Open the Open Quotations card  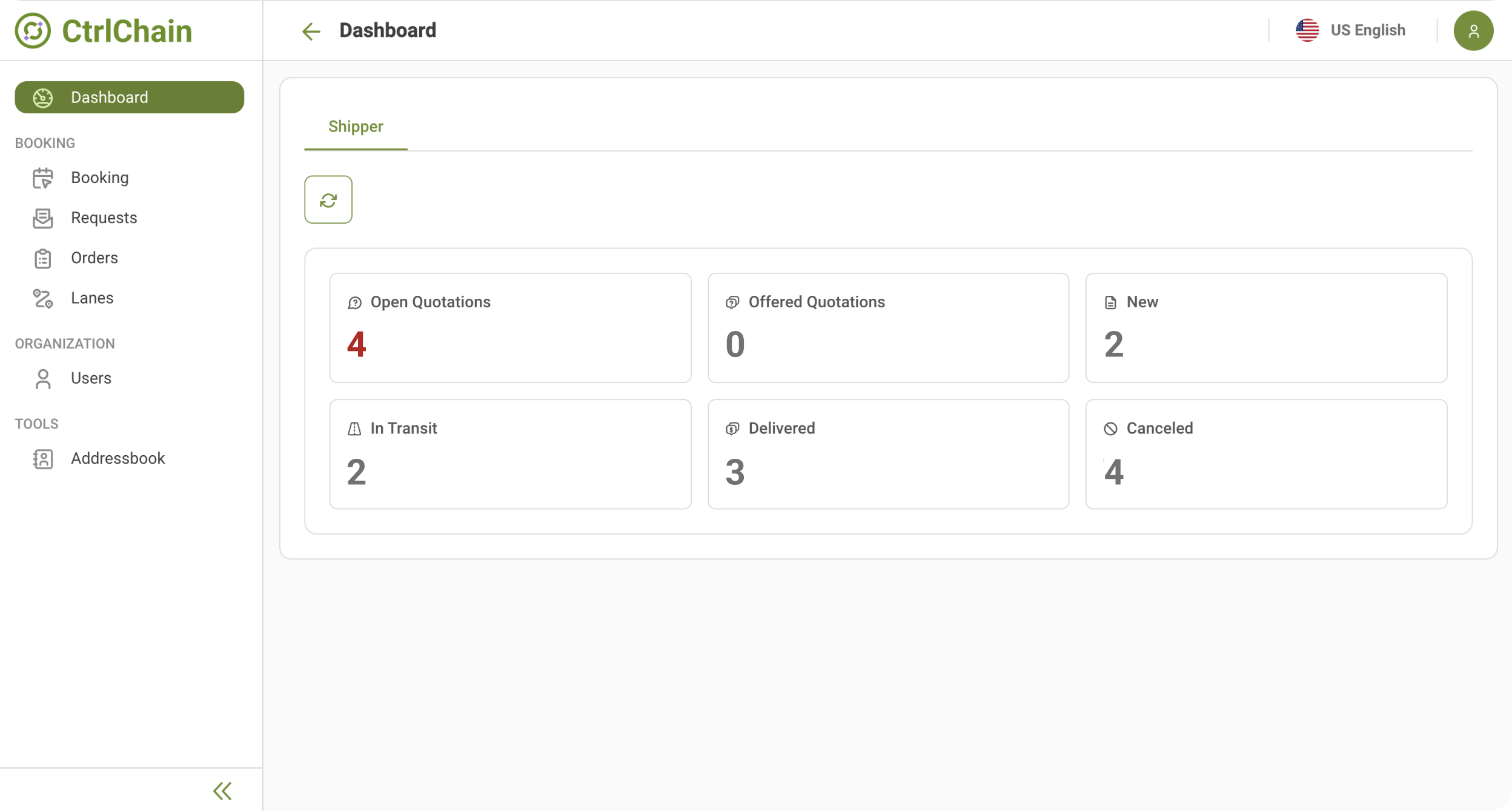tap(509, 327)
